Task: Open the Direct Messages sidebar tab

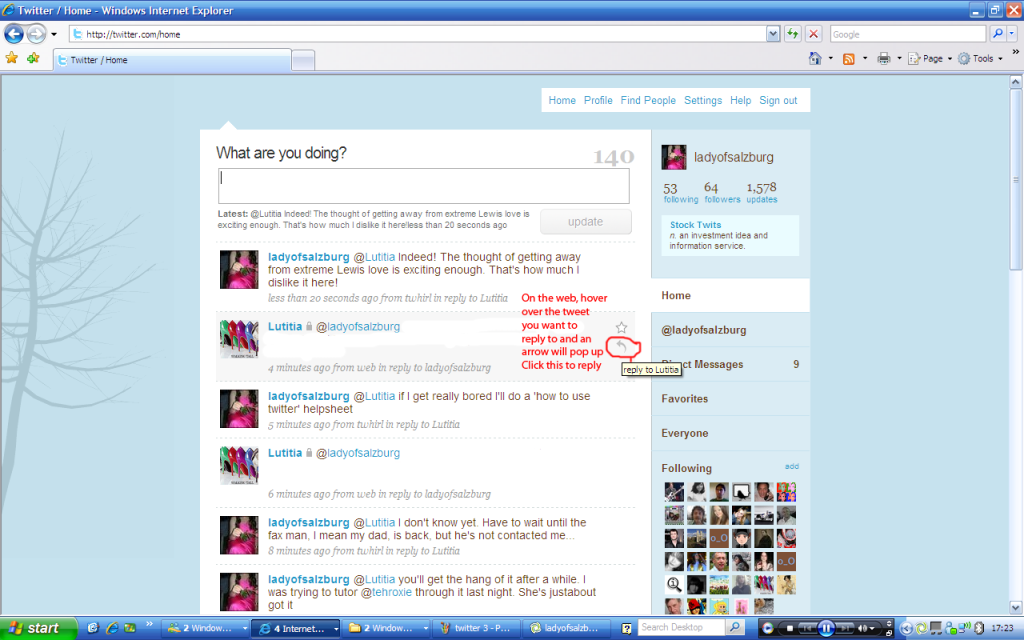Action: (x=730, y=364)
